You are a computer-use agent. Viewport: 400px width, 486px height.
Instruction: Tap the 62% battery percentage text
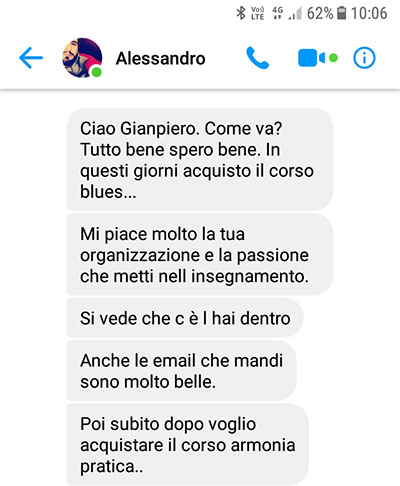pyautogui.click(x=320, y=13)
